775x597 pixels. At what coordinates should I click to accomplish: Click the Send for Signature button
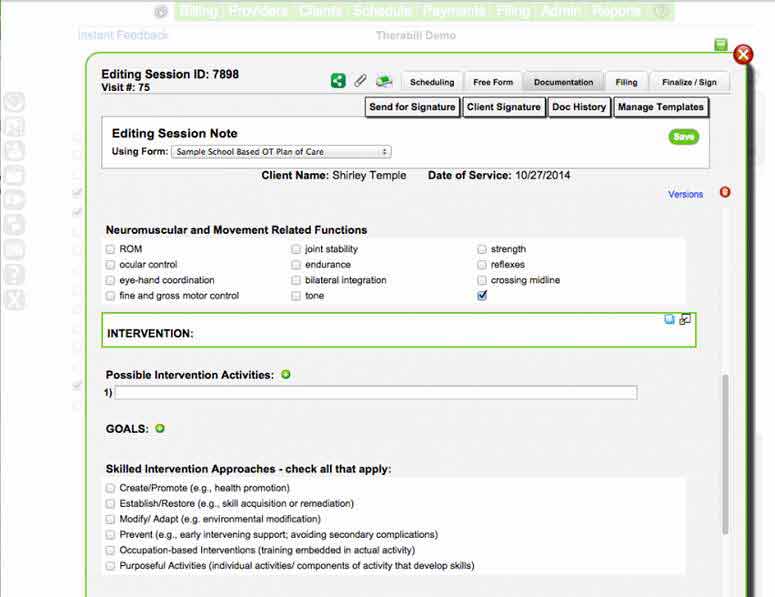point(412,107)
